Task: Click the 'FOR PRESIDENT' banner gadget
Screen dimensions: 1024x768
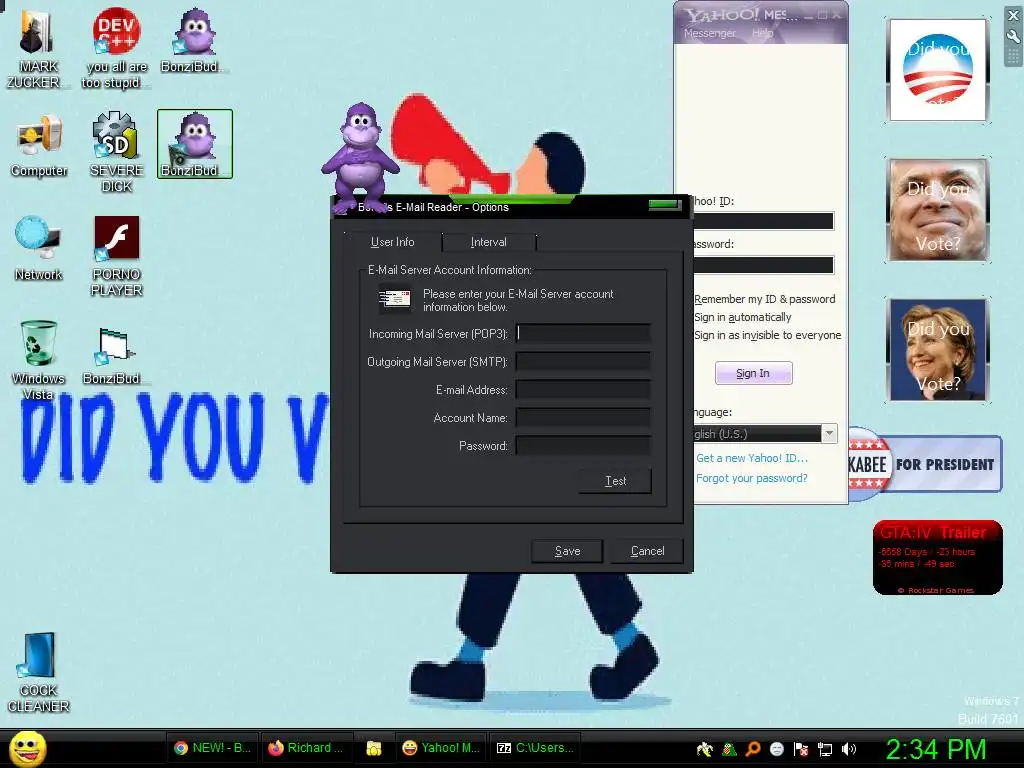Action: (x=925, y=464)
